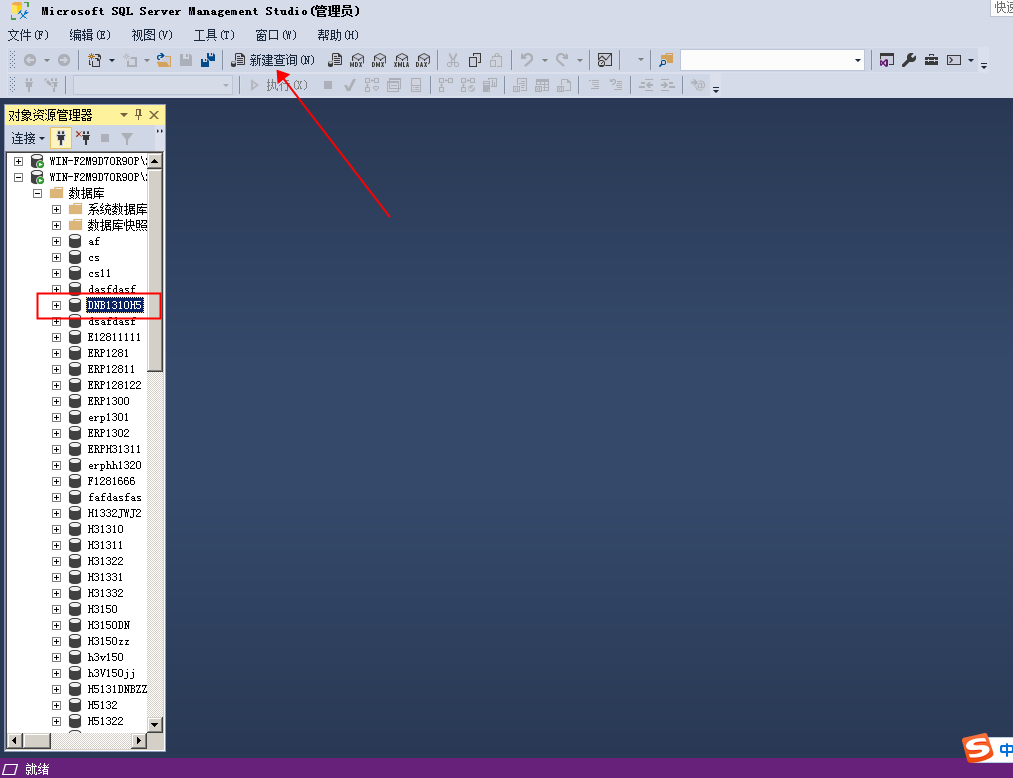Click the Save All icon

tap(207, 61)
